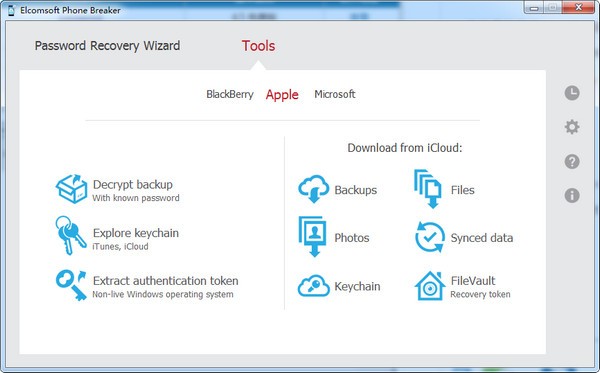The width and height of the screenshot is (600, 373).
Task: Open the FileVault house icon
Action: click(x=430, y=286)
